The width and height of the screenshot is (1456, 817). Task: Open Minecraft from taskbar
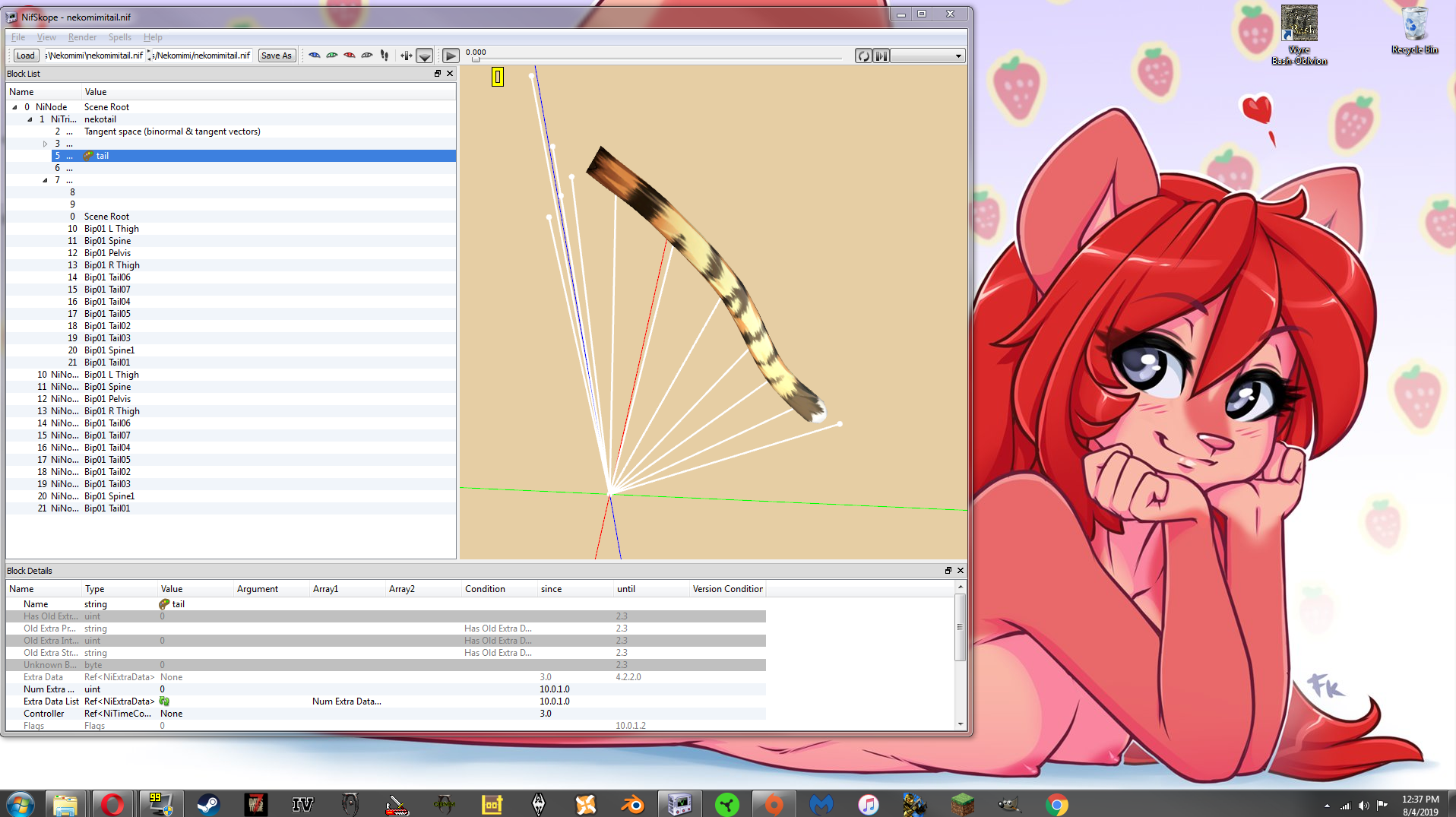(x=963, y=804)
